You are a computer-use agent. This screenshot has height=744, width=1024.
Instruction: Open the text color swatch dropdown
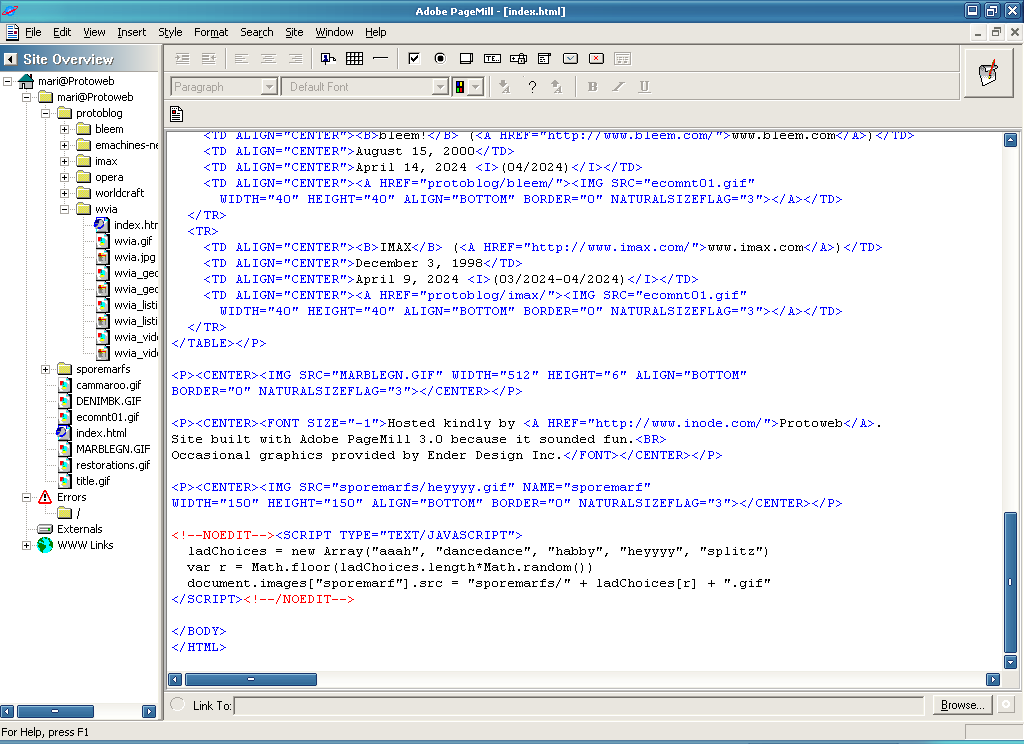[x=475, y=87]
